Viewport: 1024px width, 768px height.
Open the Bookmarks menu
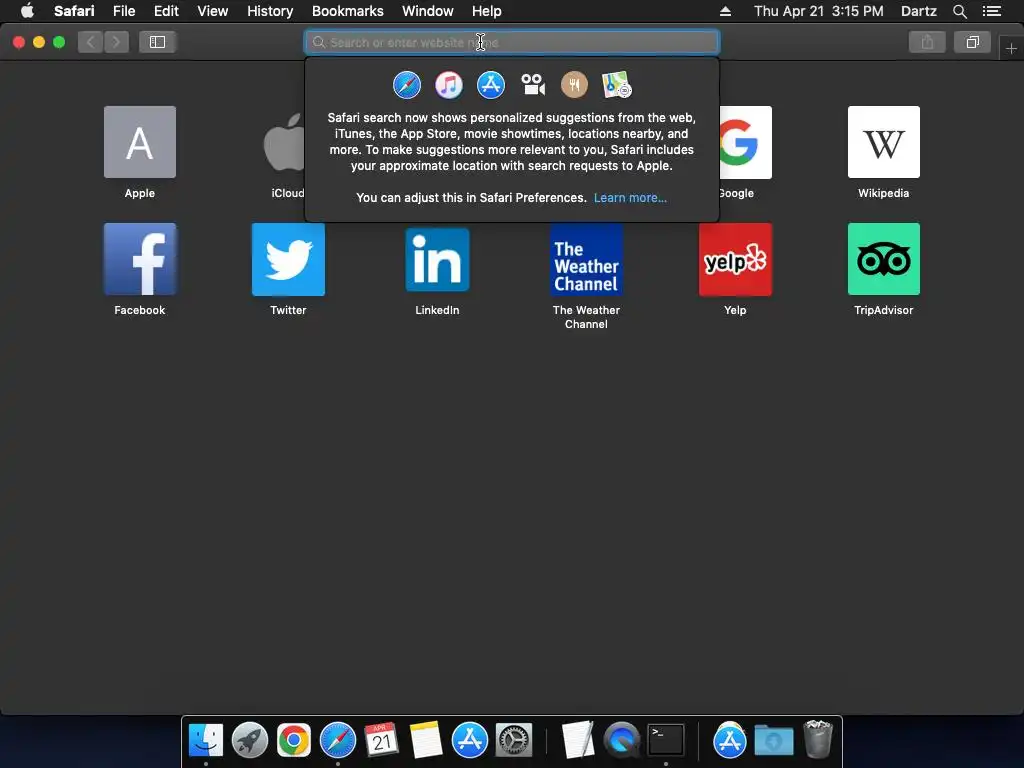(347, 11)
